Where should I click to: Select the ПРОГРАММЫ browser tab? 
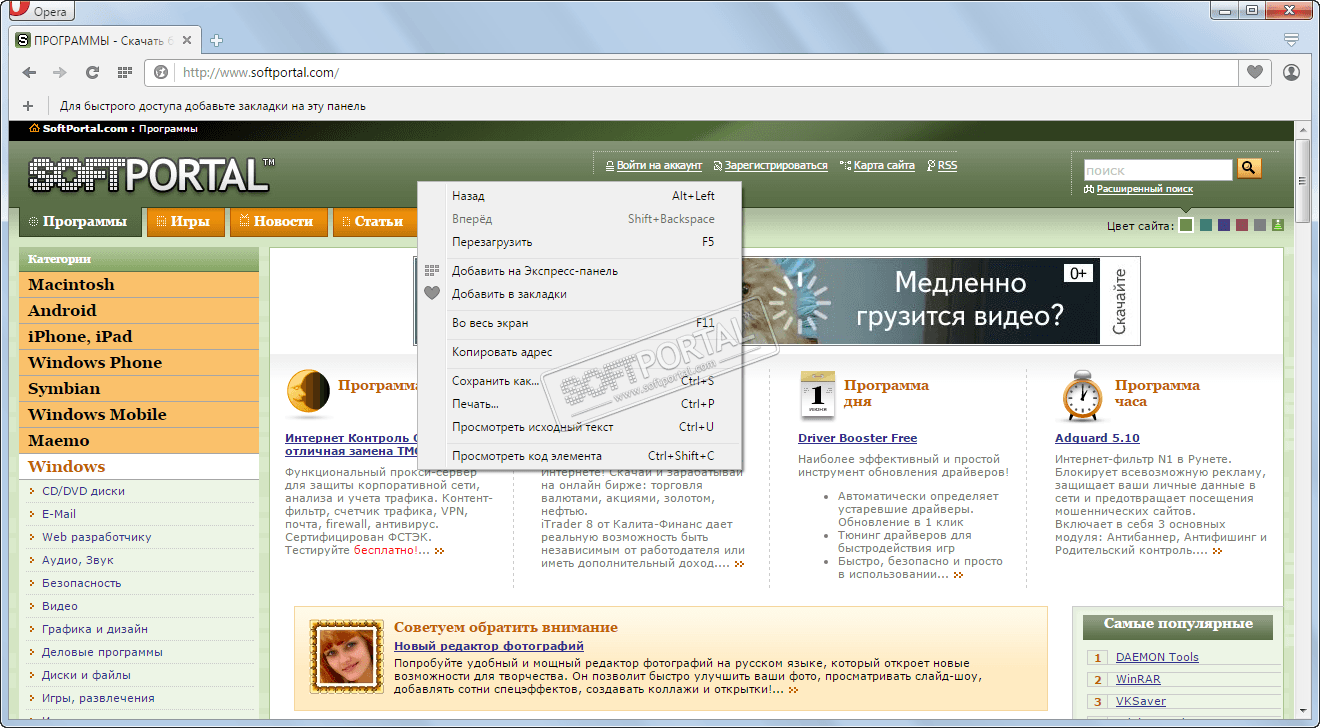[105, 41]
